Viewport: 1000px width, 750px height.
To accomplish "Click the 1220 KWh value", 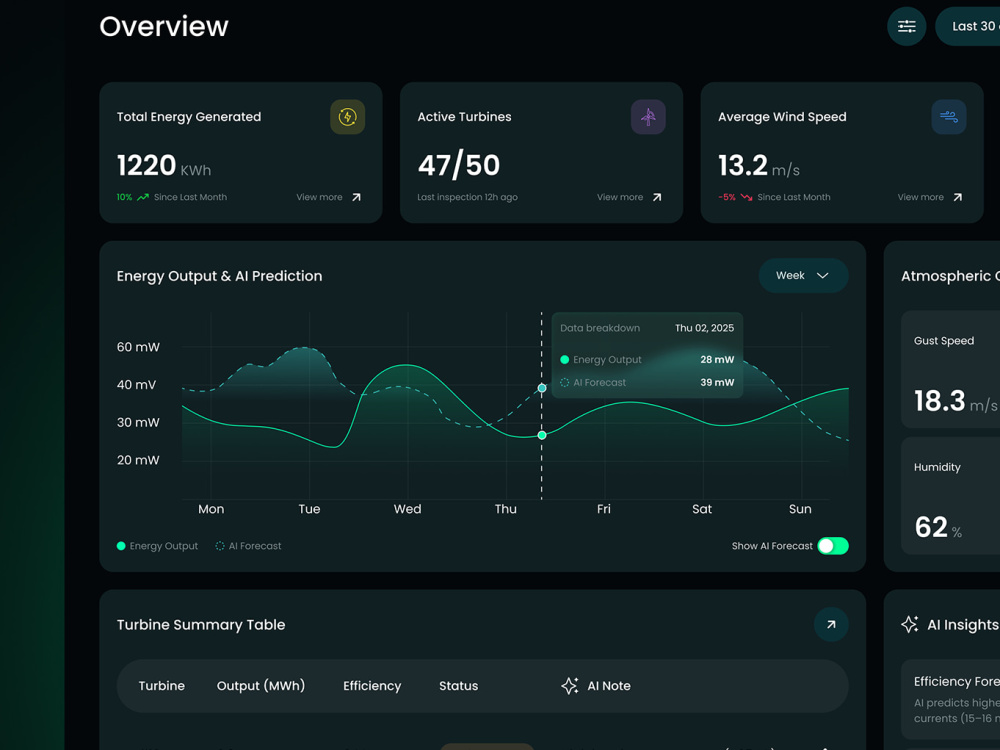I will click(x=164, y=166).
